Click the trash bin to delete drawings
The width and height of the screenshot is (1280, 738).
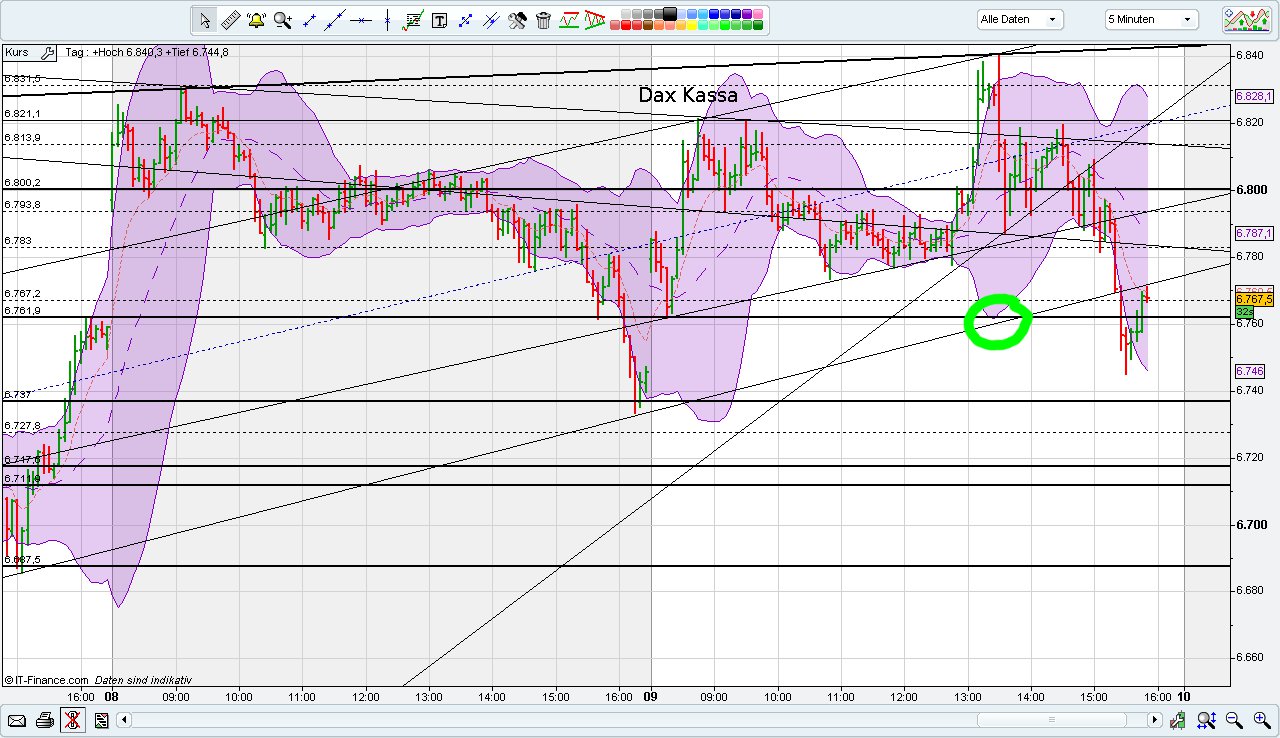pyautogui.click(x=542, y=19)
